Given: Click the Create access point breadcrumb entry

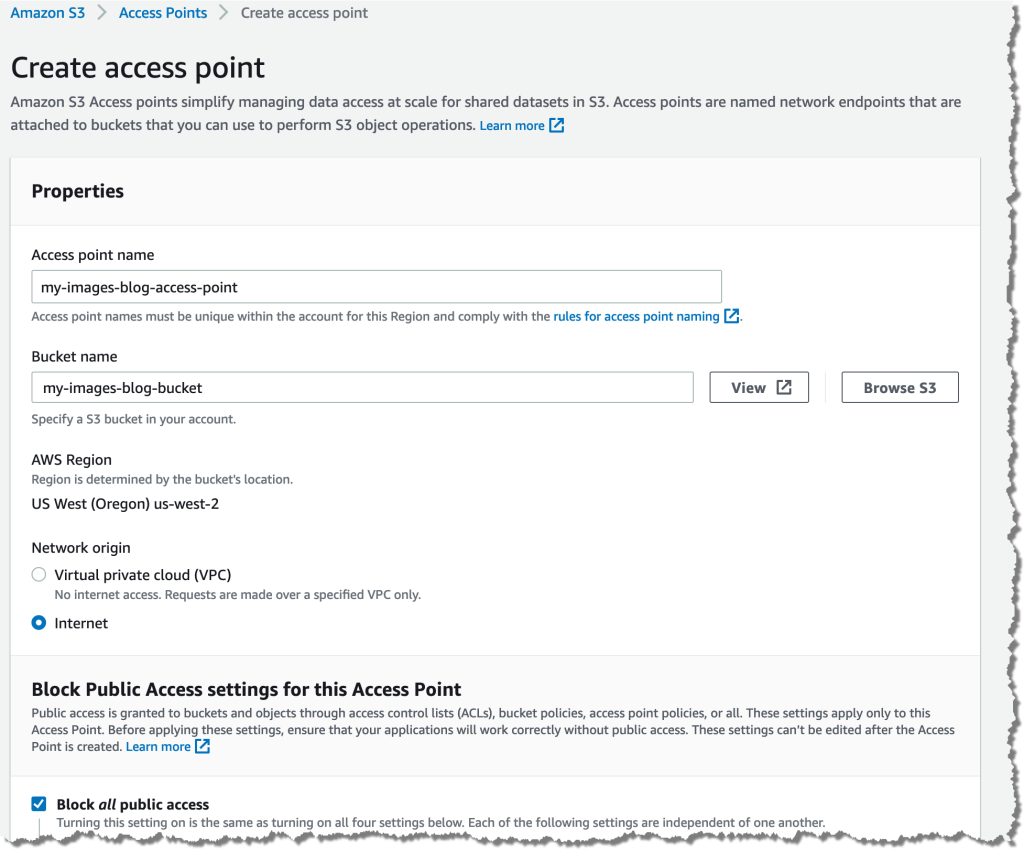Looking at the screenshot, I should click(x=304, y=12).
